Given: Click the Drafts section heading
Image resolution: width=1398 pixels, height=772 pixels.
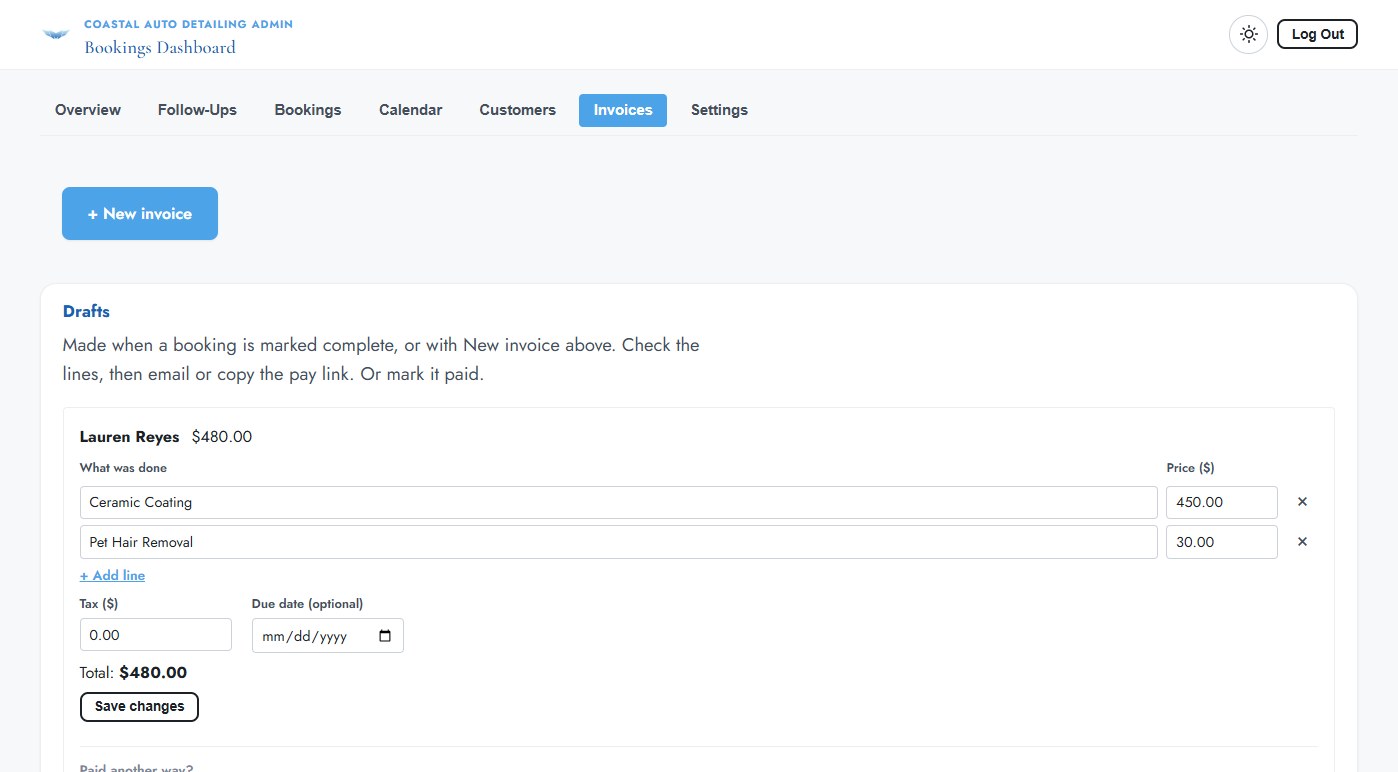Looking at the screenshot, I should [x=86, y=311].
